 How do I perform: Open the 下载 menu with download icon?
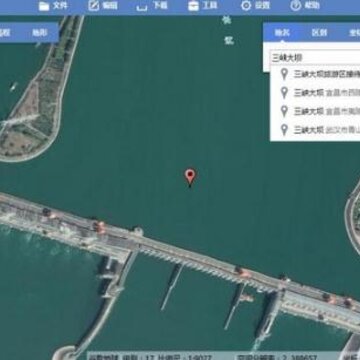(x=152, y=6)
